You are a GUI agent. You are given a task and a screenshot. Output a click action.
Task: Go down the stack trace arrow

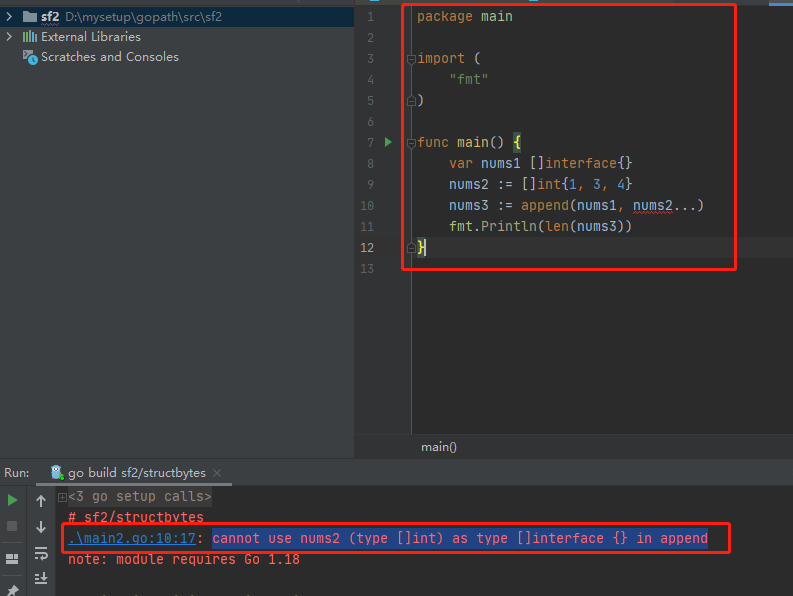pos(41,527)
